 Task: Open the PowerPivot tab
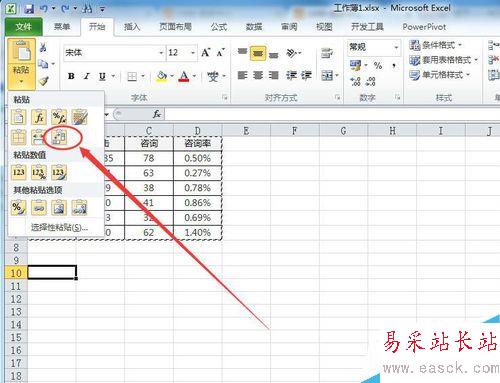pyautogui.click(x=424, y=27)
